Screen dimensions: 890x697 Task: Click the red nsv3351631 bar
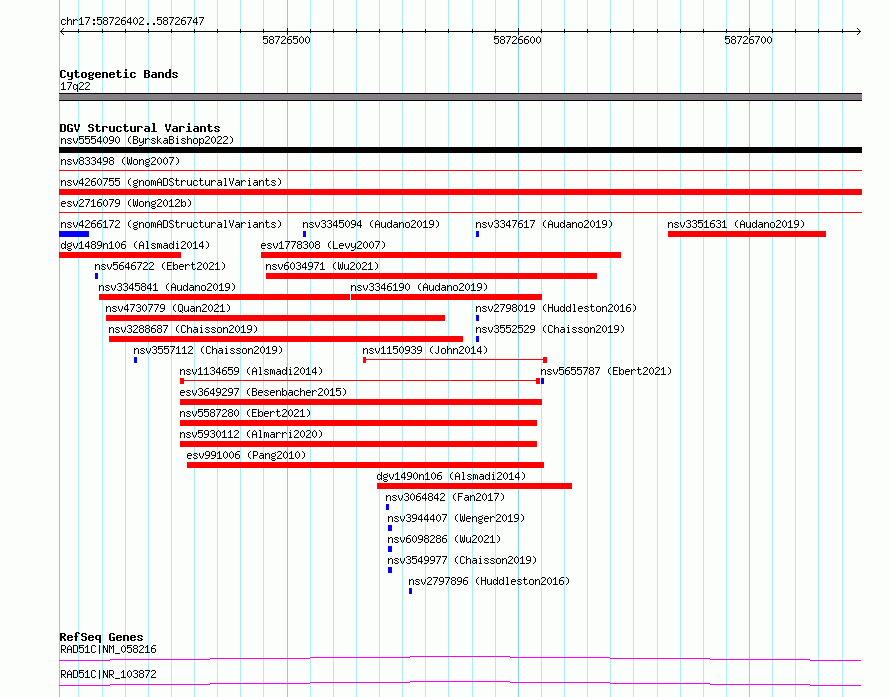pos(747,234)
